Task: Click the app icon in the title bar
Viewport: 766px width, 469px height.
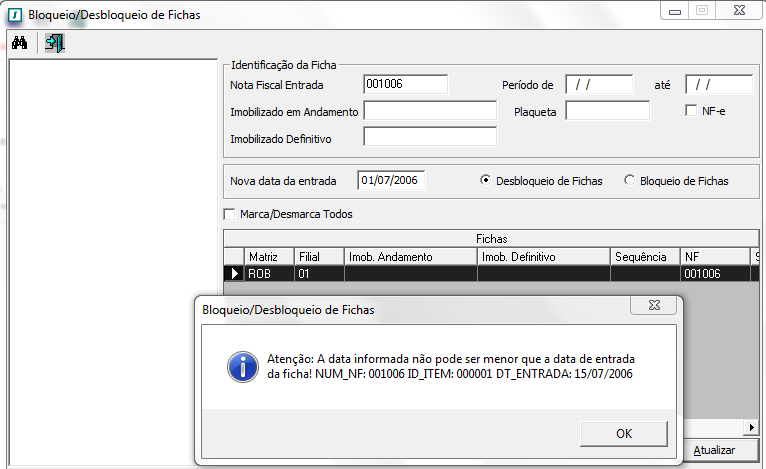Action: coord(15,15)
